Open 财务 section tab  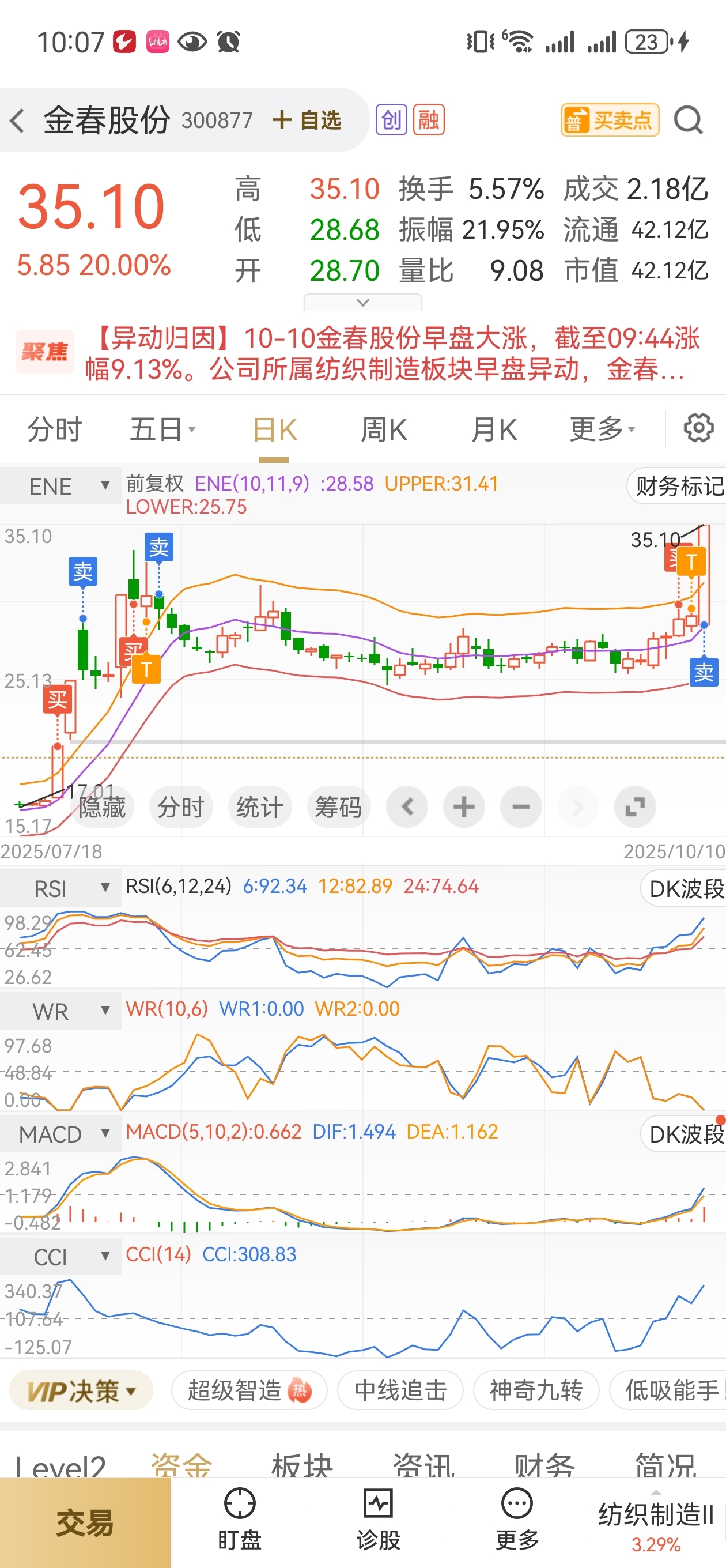coord(544,1466)
